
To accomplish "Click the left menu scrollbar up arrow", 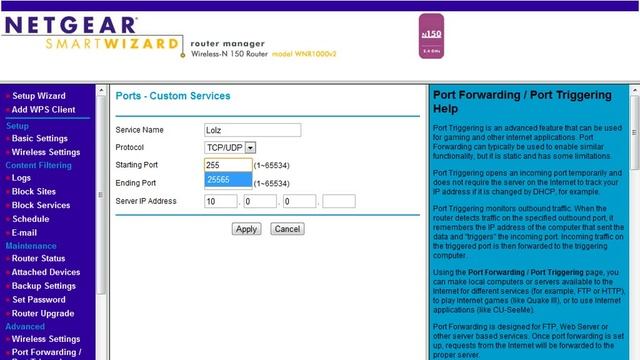I will (102, 90).
